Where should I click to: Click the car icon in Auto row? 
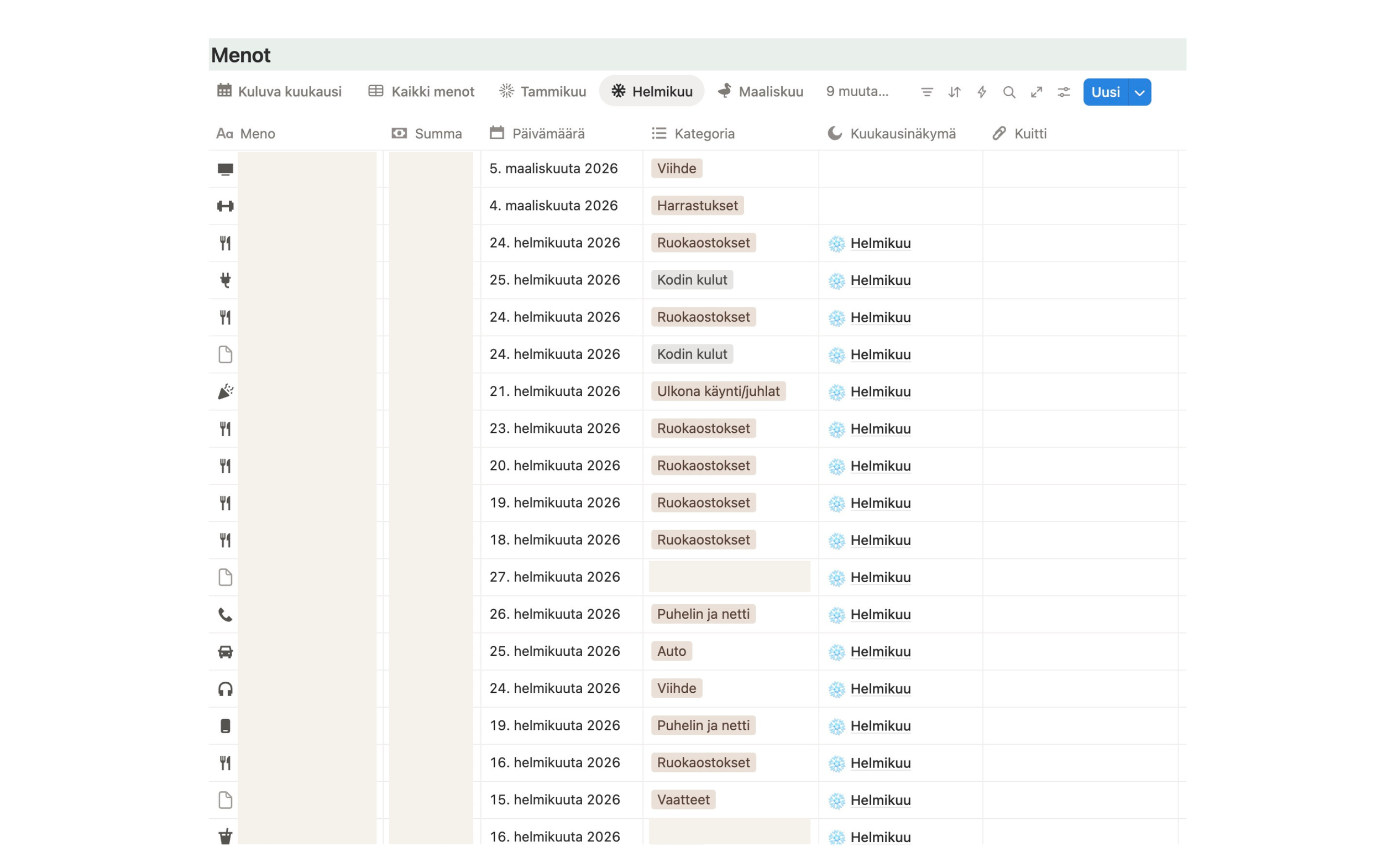tap(225, 652)
